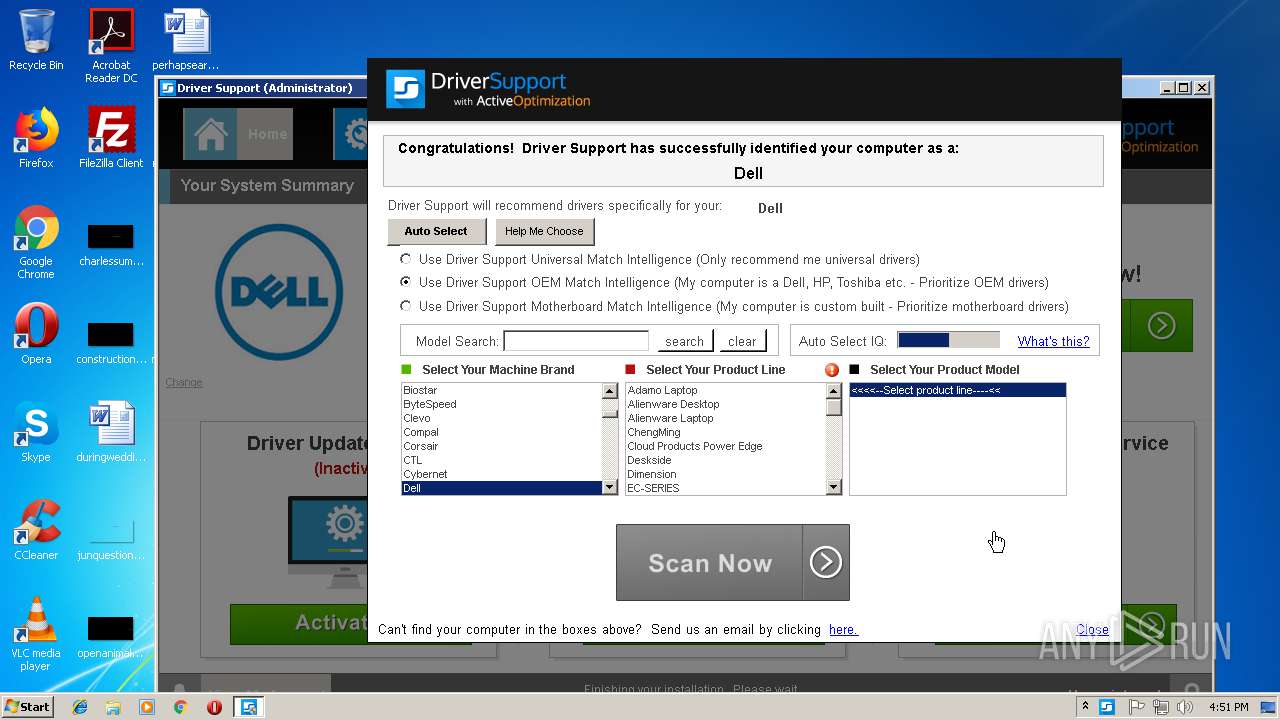Show hidden tray icons arrow
Screen dimensions: 1280x720
point(1085,707)
